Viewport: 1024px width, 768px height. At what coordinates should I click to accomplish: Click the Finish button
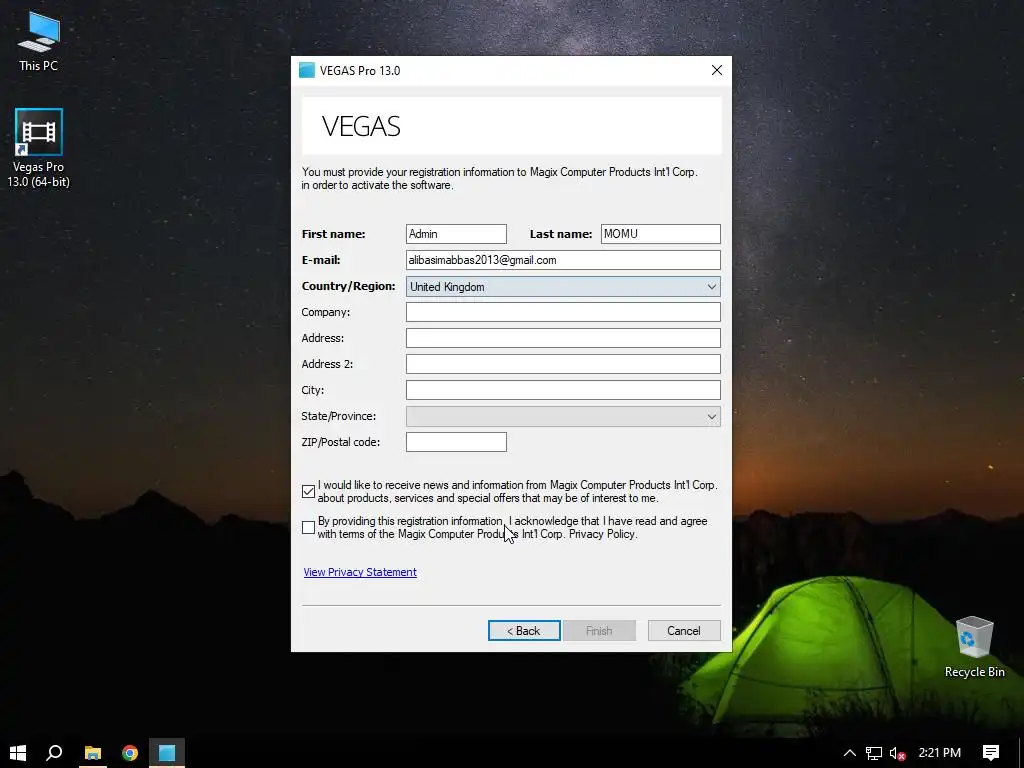pyautogui.click(x=599, y=631)
